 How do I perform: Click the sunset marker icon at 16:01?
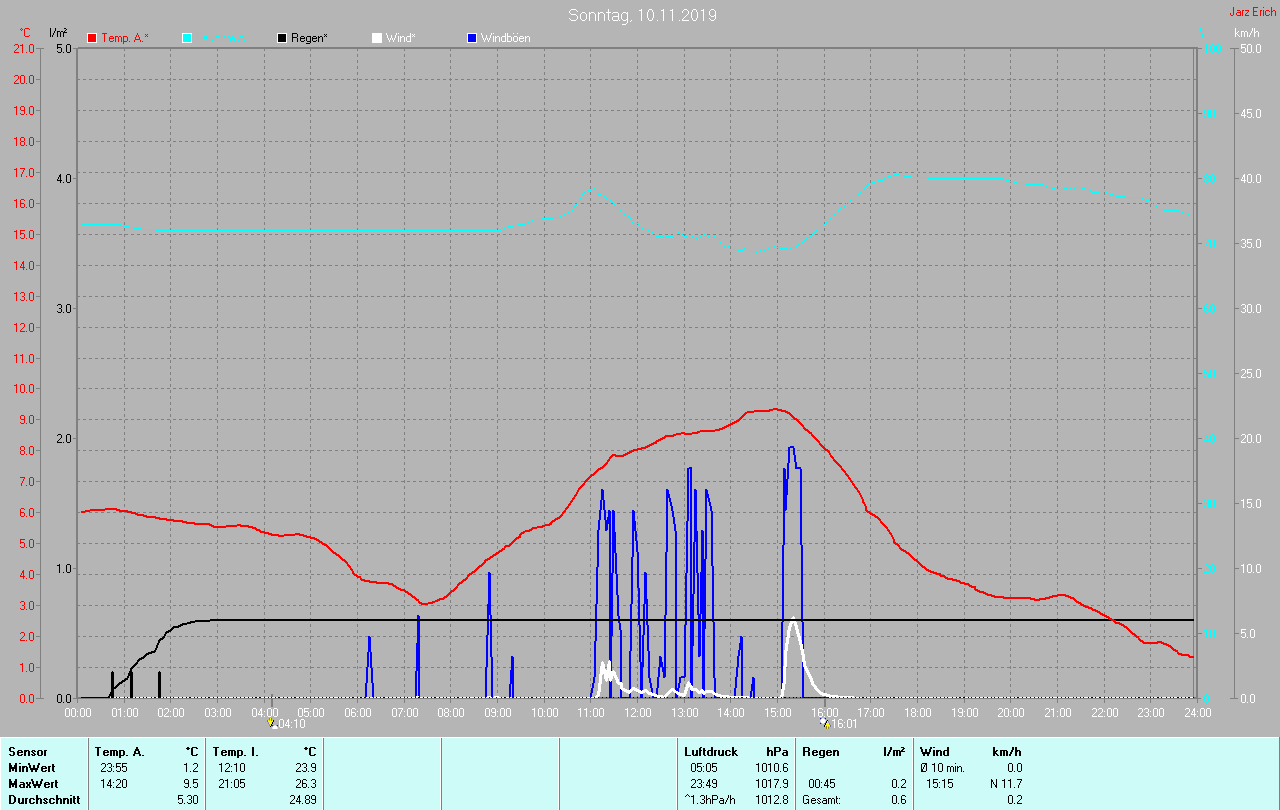click(825, 723)
